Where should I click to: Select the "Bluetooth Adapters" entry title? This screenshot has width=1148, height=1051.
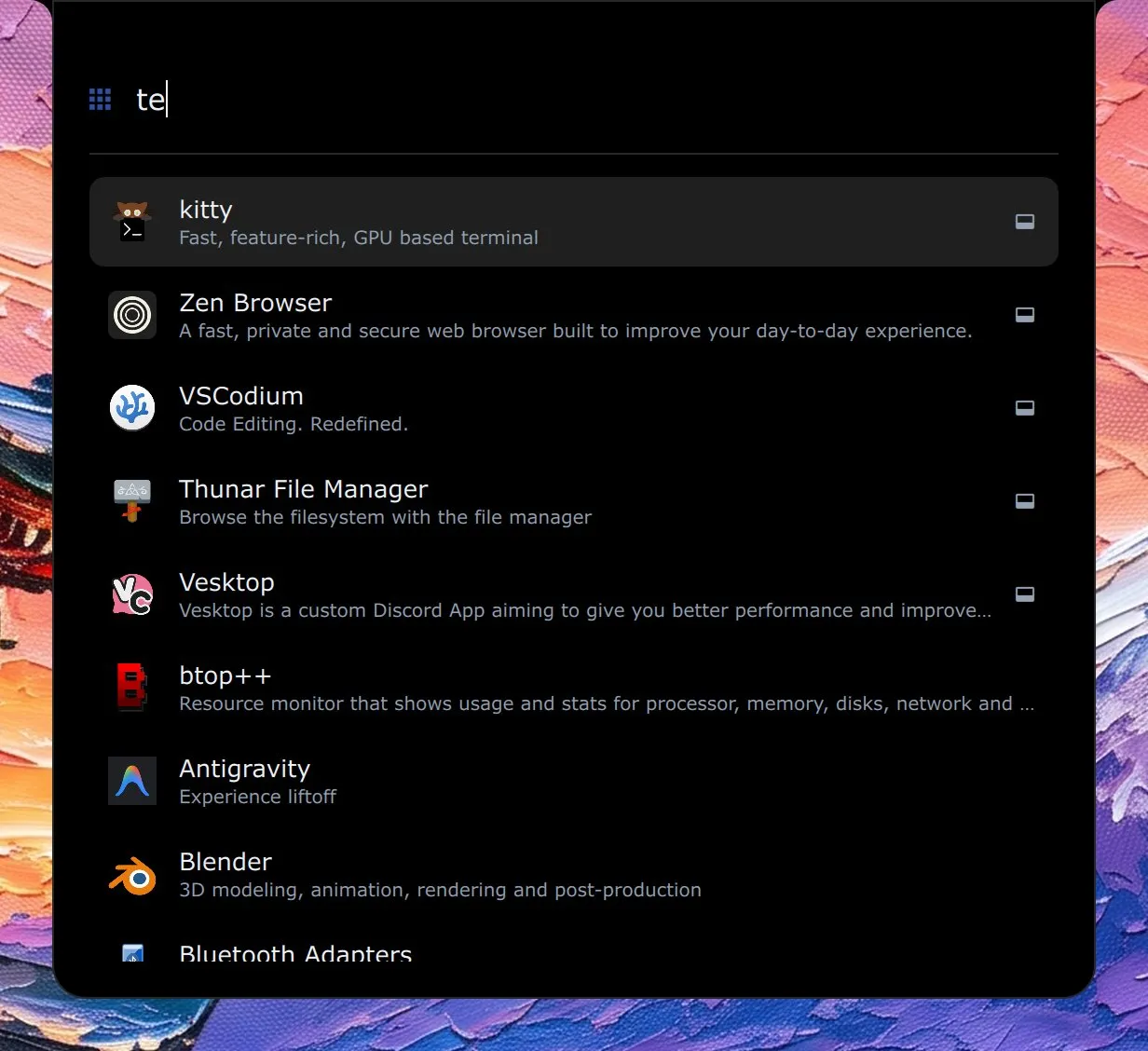tap(295, 952)
